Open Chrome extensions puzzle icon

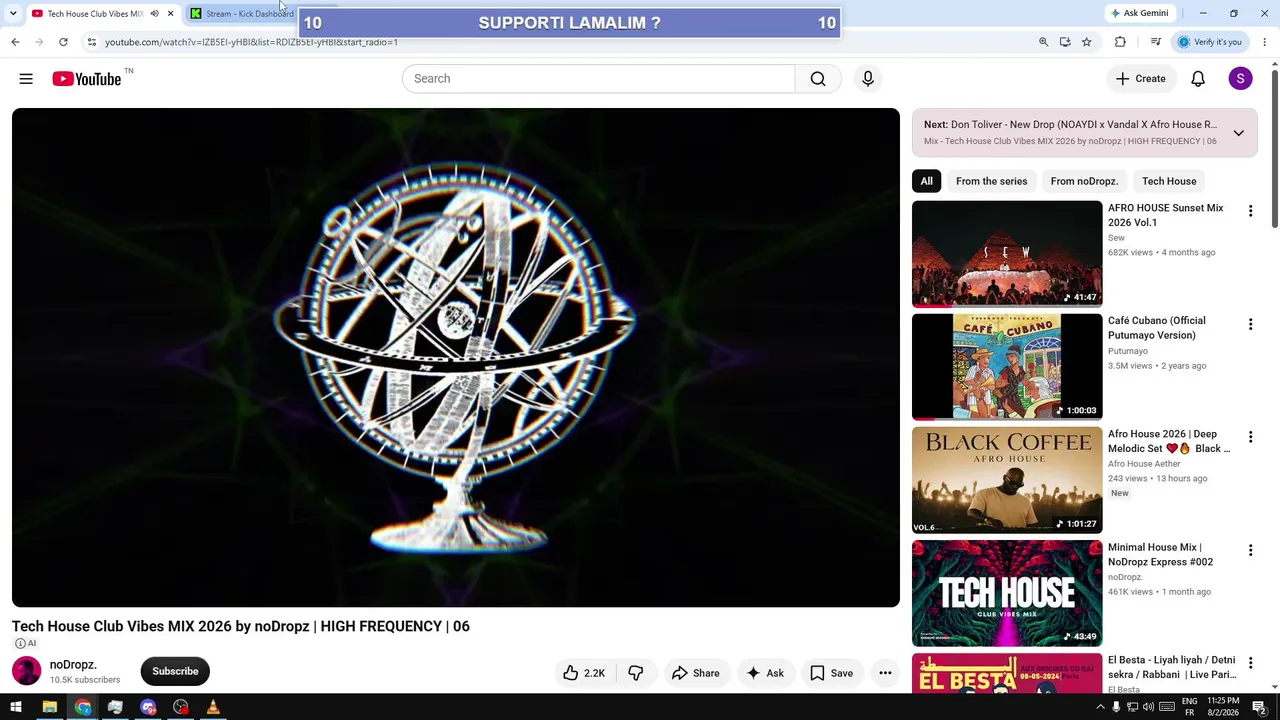click(1120, 42)
